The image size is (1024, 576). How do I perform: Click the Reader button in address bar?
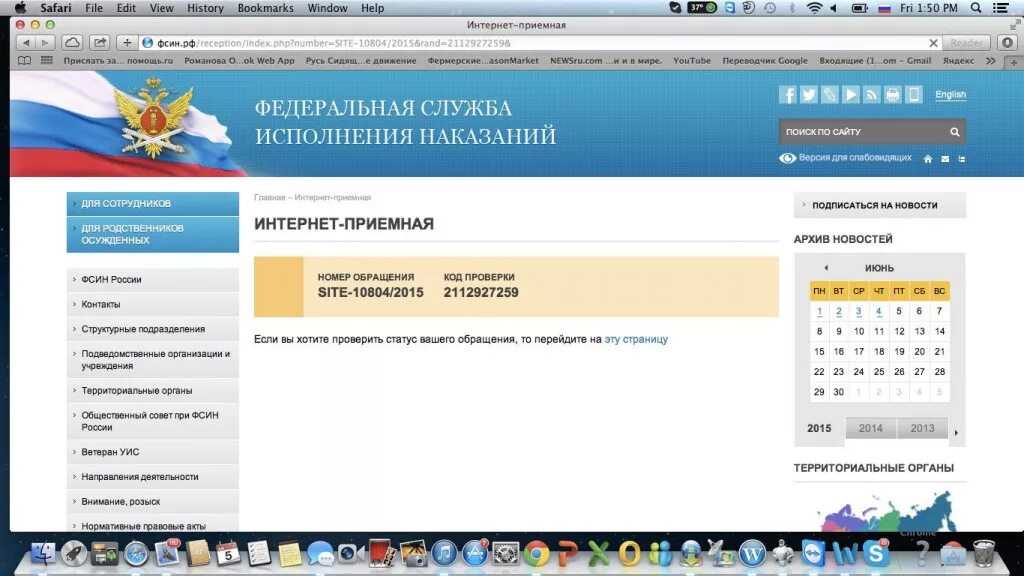[967, 43]
